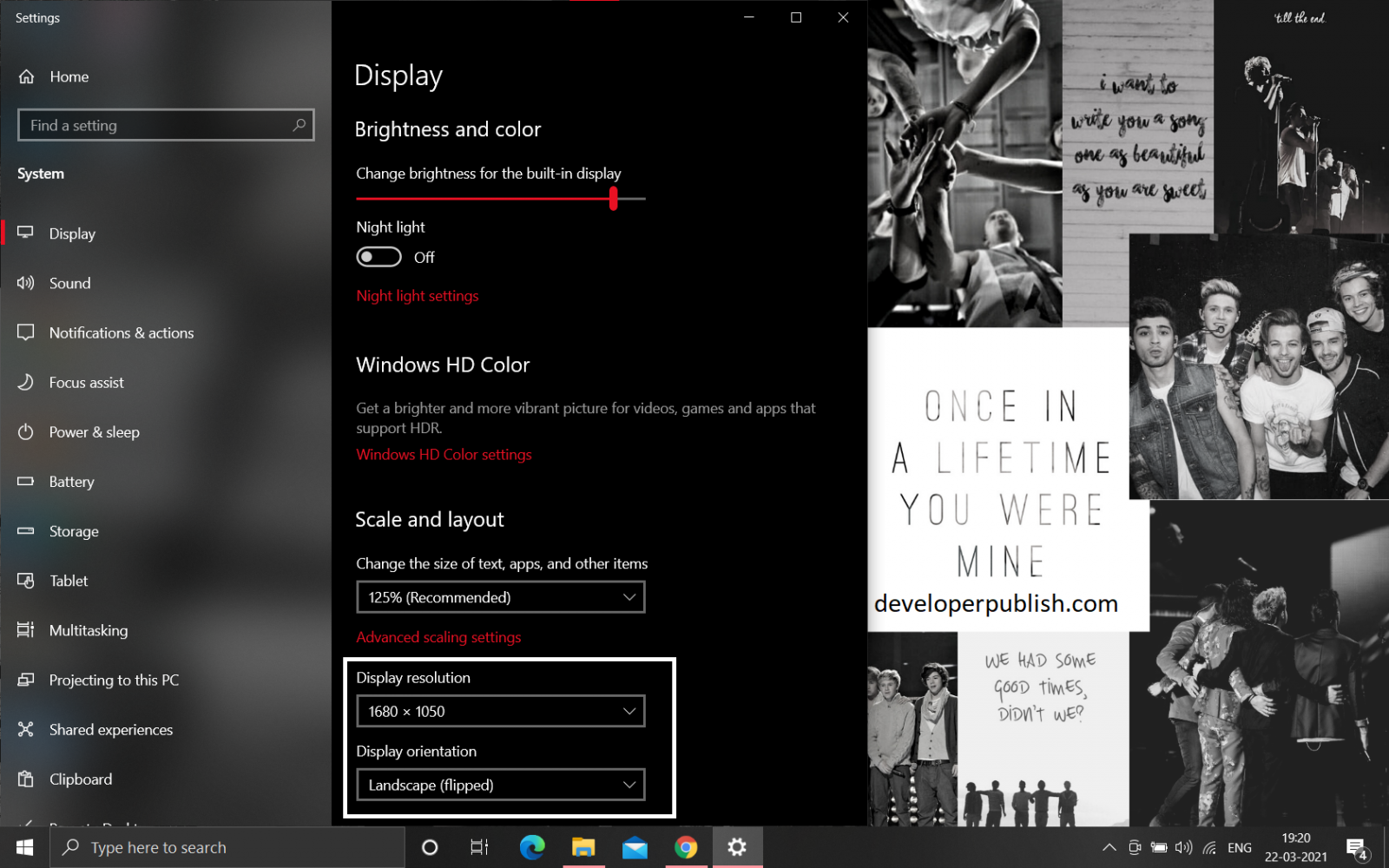Image resolution: width=1389 pixels, height=868 pixels.
Task: Open the Display resolution dropdown
Action: (500, 711)
